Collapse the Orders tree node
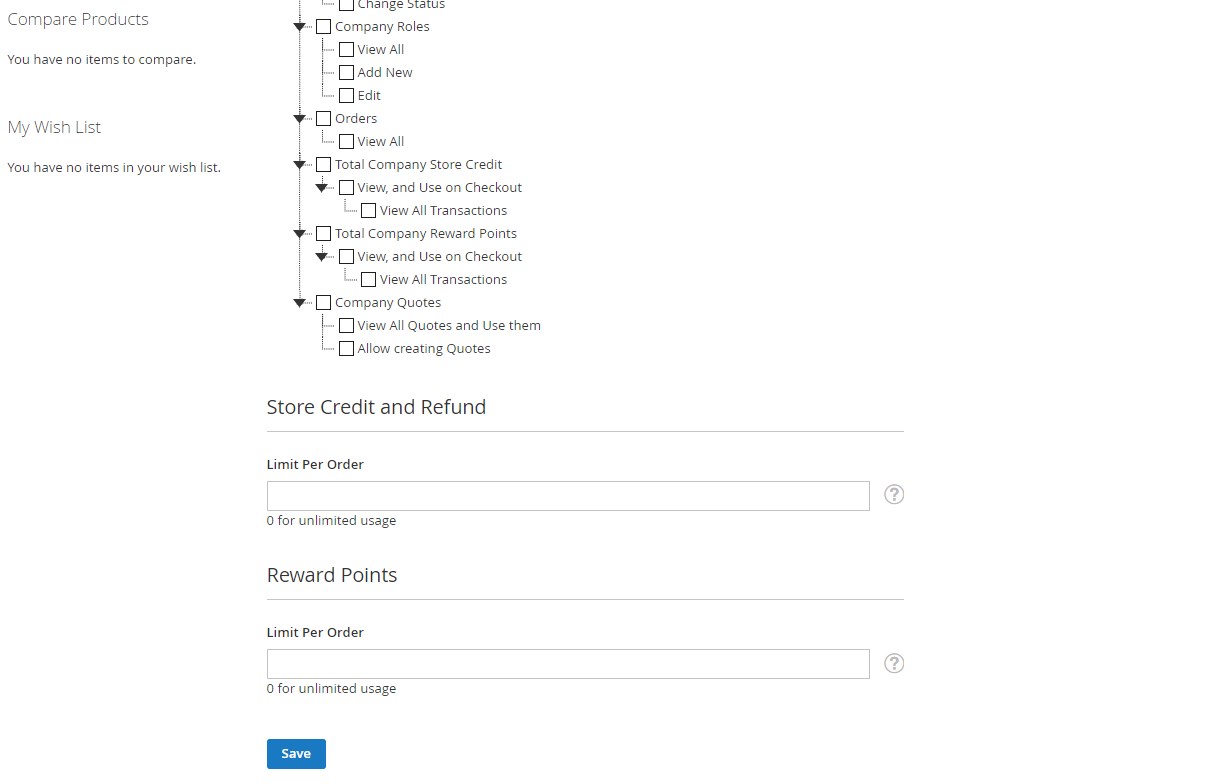This screenshot has width=1220, height=784. (299, 119)
